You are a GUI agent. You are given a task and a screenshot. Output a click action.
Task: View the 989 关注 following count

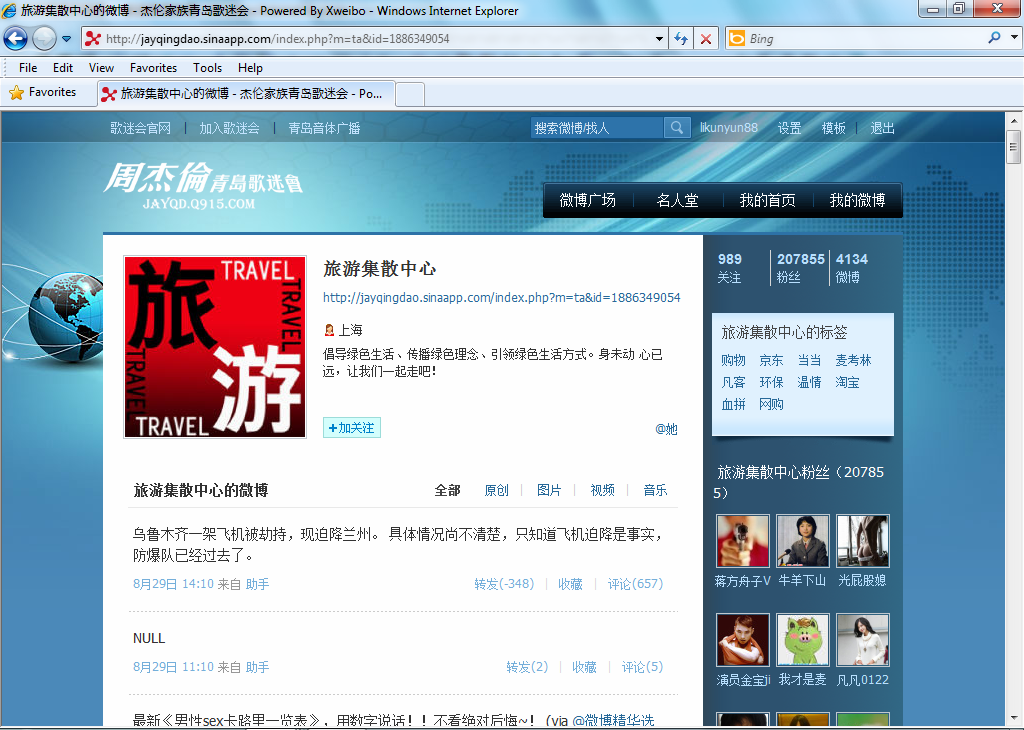729,268
